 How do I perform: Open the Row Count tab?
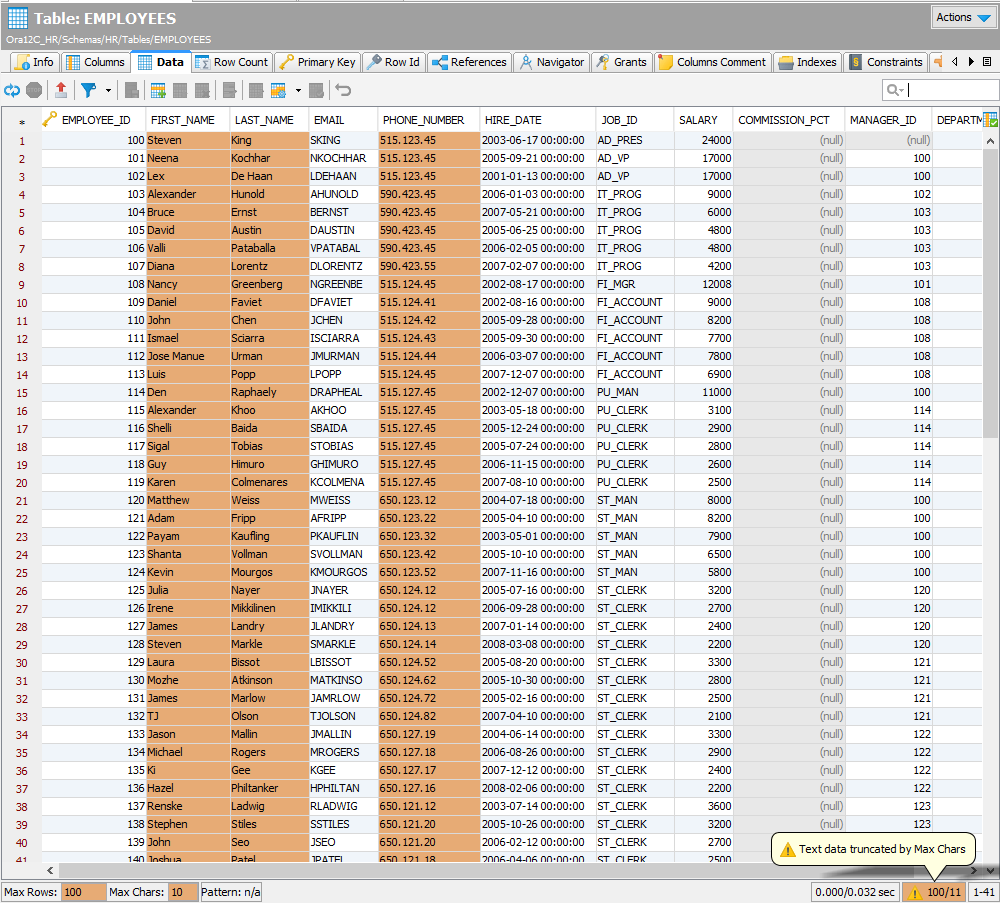[x=232, y=62]
